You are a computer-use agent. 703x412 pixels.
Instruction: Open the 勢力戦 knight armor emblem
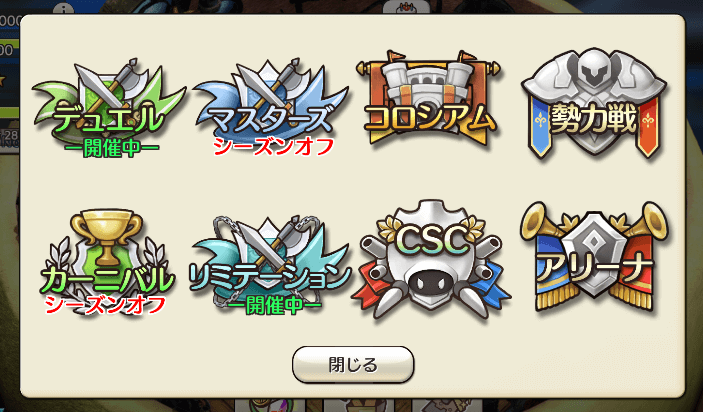[594, 103]
